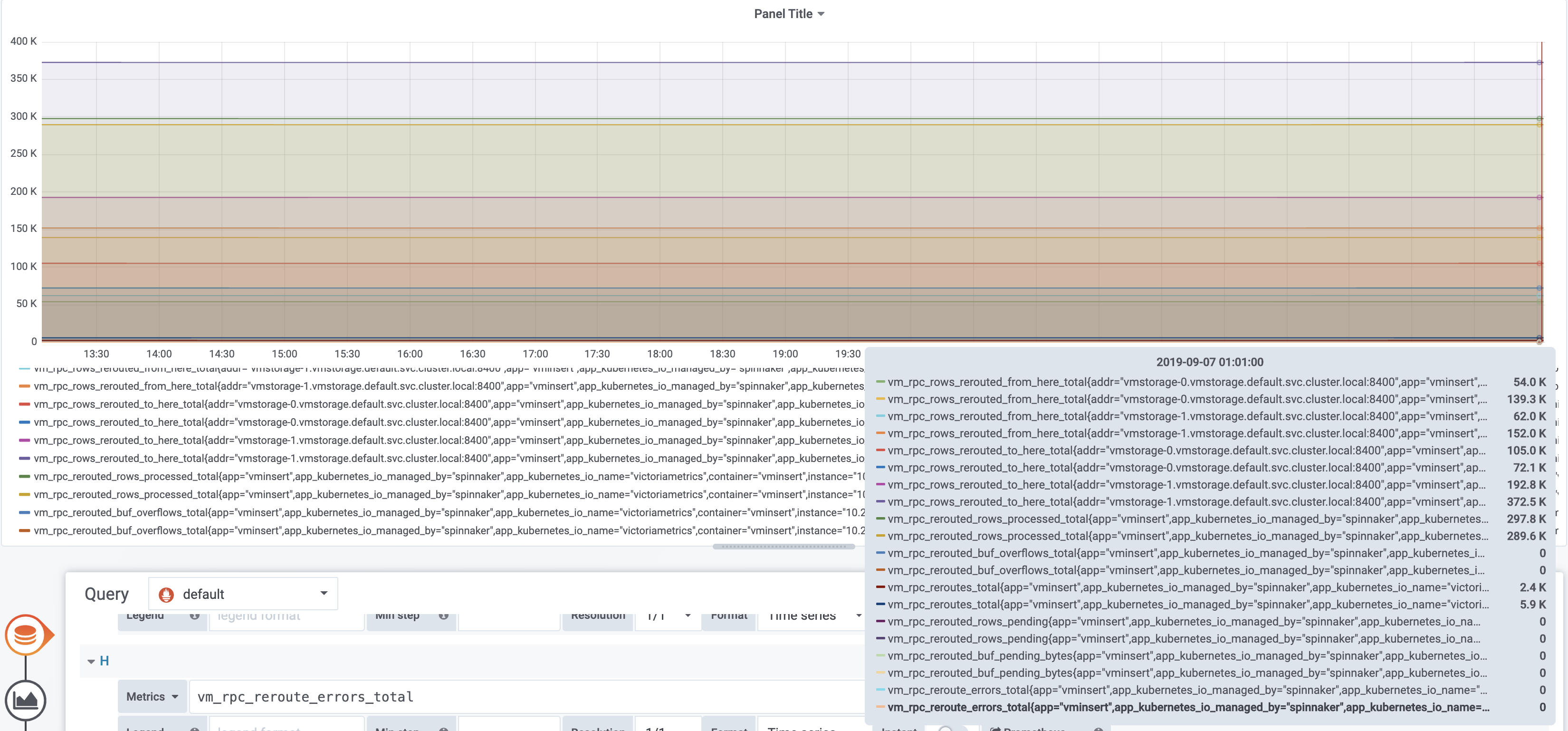Open color picker for orange rows_rerouted_from_here vmstorage-1 series

(x=24, y=386)
